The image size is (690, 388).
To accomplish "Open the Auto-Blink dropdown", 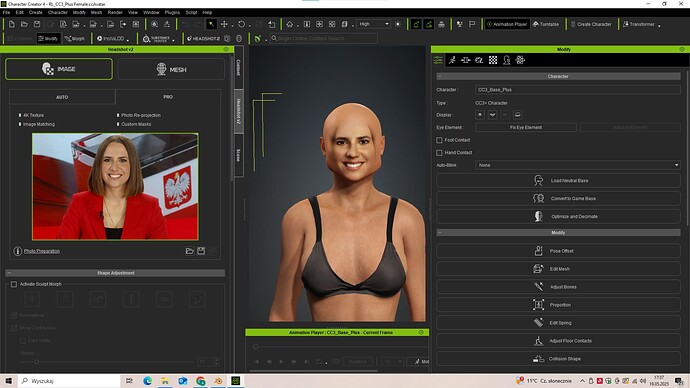I will pos(578,165).
